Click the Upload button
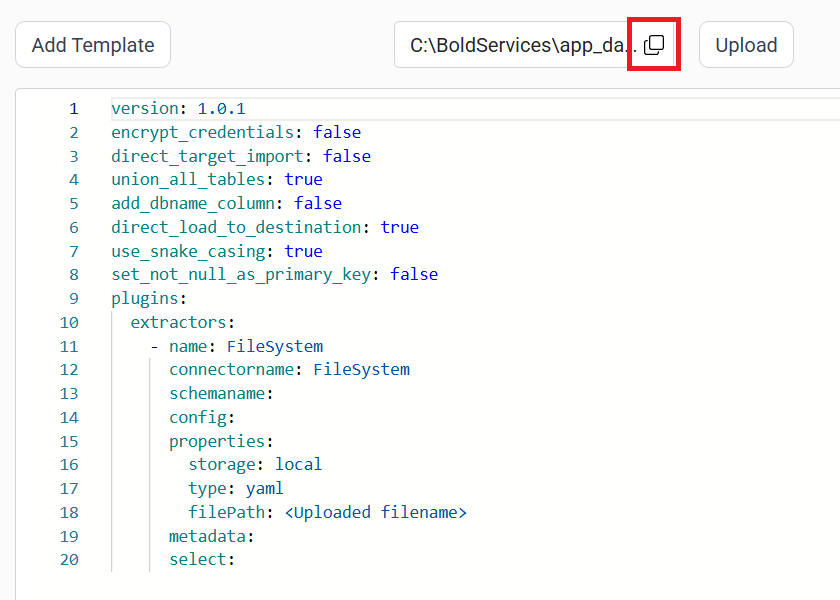Viewport: 840px width, 600px height. pyautogui.click(x=746, y=44)
